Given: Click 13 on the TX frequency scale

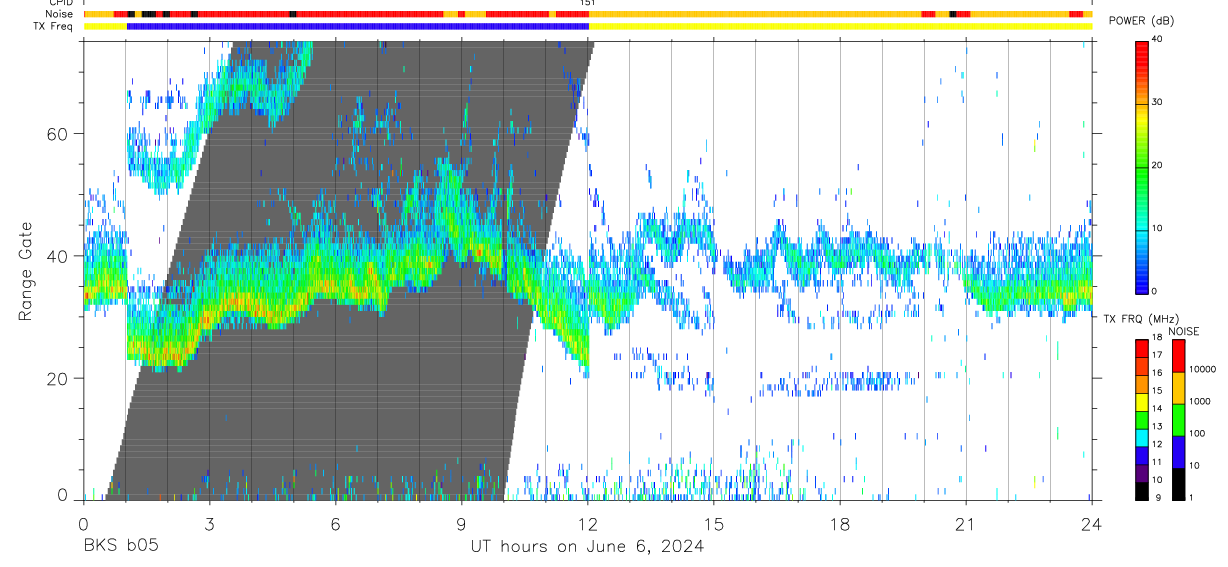Looking at the screenshot, I should click(1158, 427).
